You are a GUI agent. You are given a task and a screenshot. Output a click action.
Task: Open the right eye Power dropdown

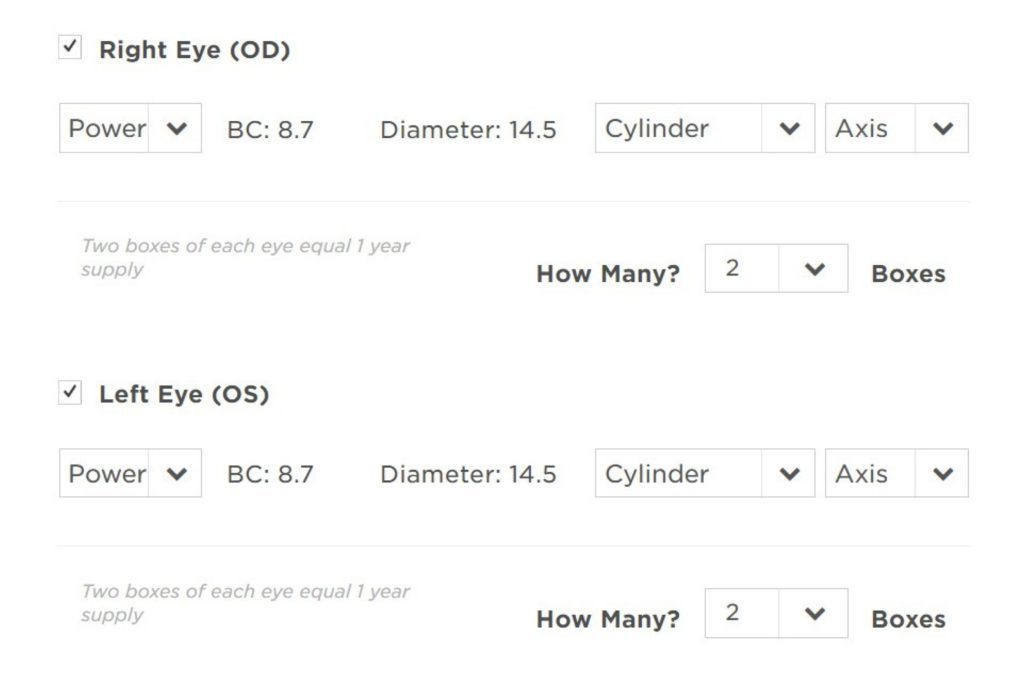point(106,128)
